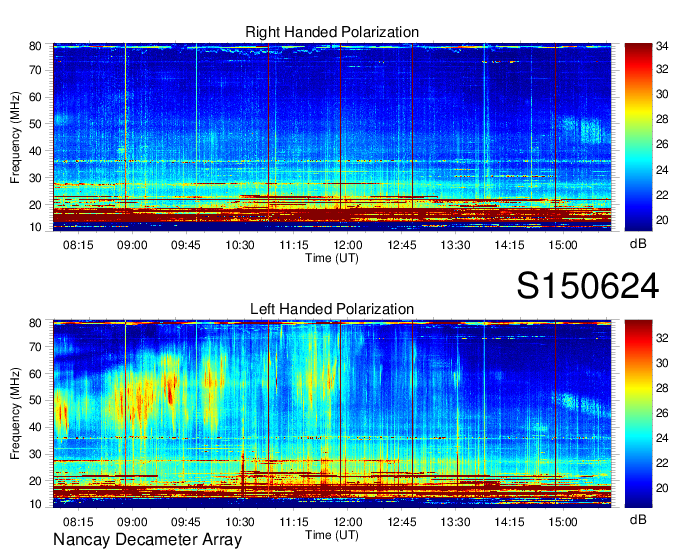Click the 11:15 tick under Right Handed plot
The width and height of the screenshot is (680, 552).
pos(294,245)
